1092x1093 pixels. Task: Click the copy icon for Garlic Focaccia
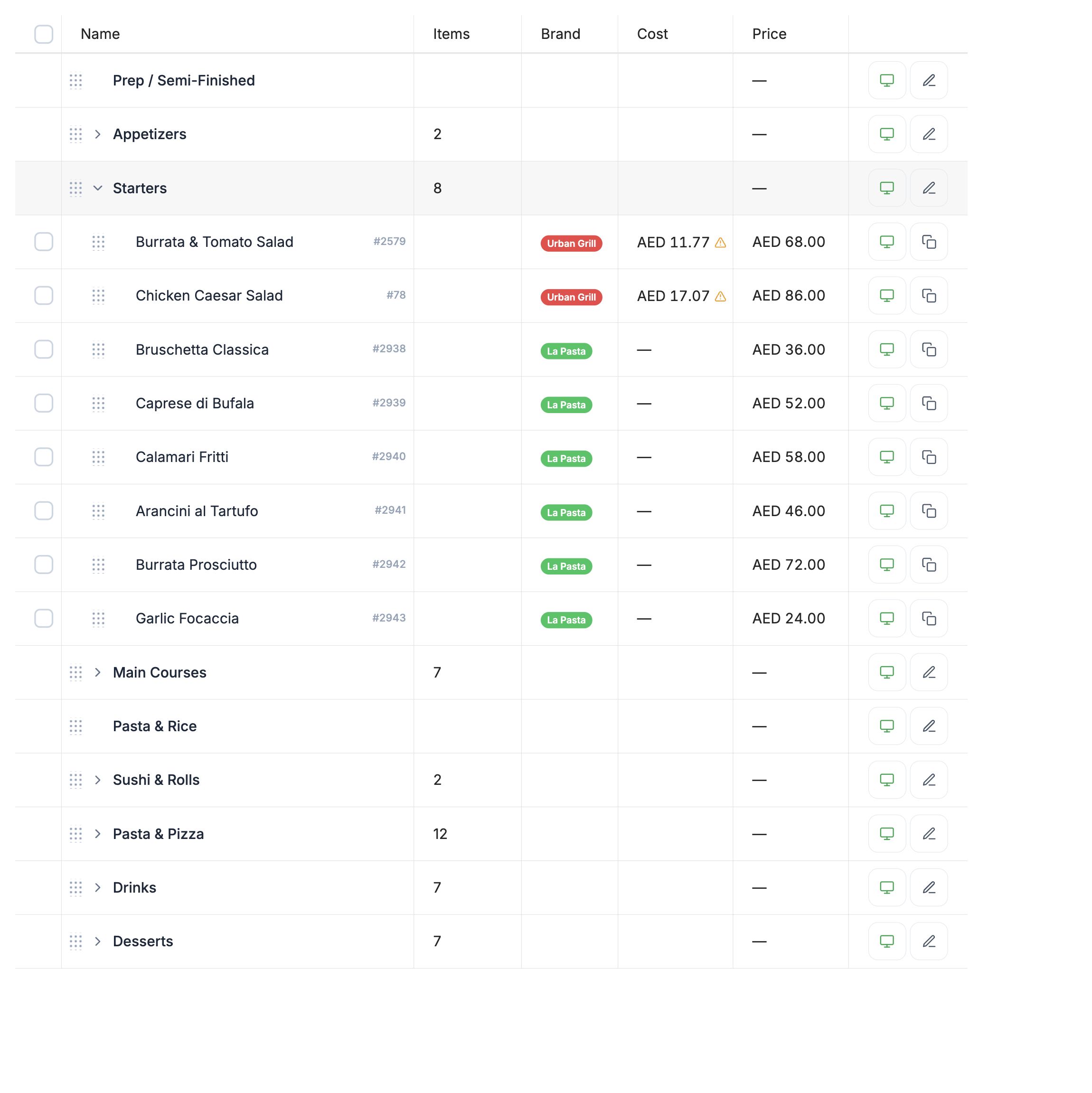pyautogui.click(x=929, y=618)
